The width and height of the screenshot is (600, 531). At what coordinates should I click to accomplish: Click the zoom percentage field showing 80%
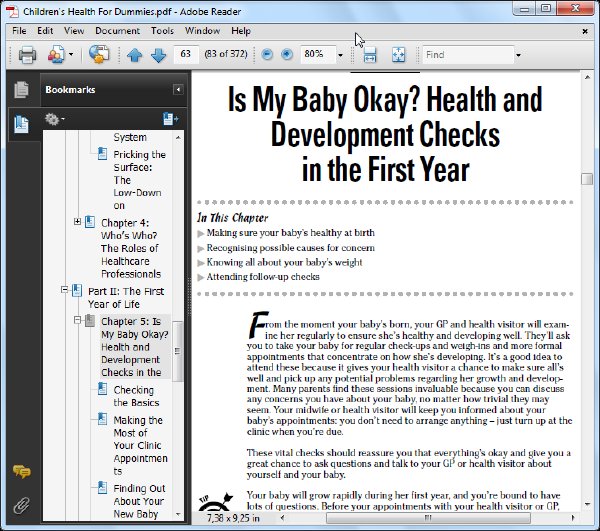coord(318,54)
